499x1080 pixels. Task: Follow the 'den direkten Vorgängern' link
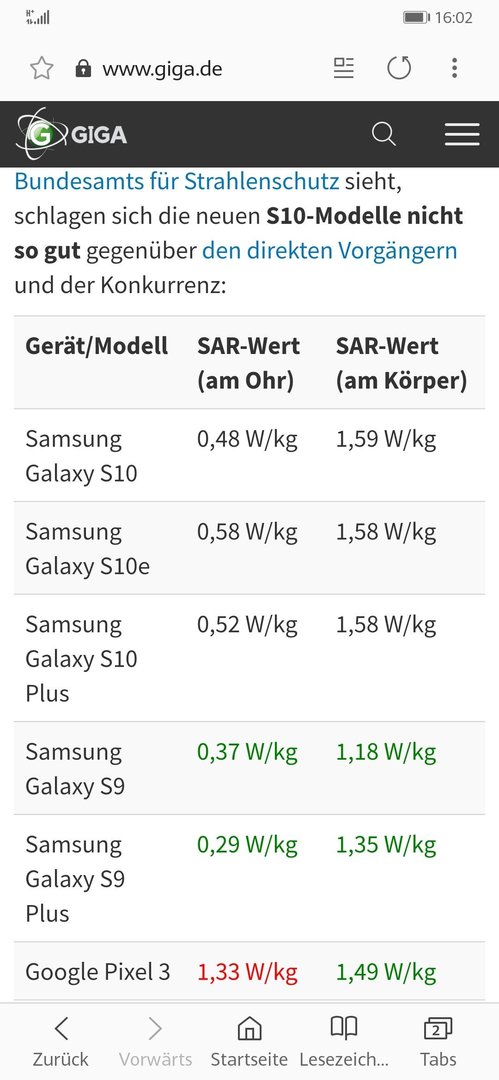[329, 251]
